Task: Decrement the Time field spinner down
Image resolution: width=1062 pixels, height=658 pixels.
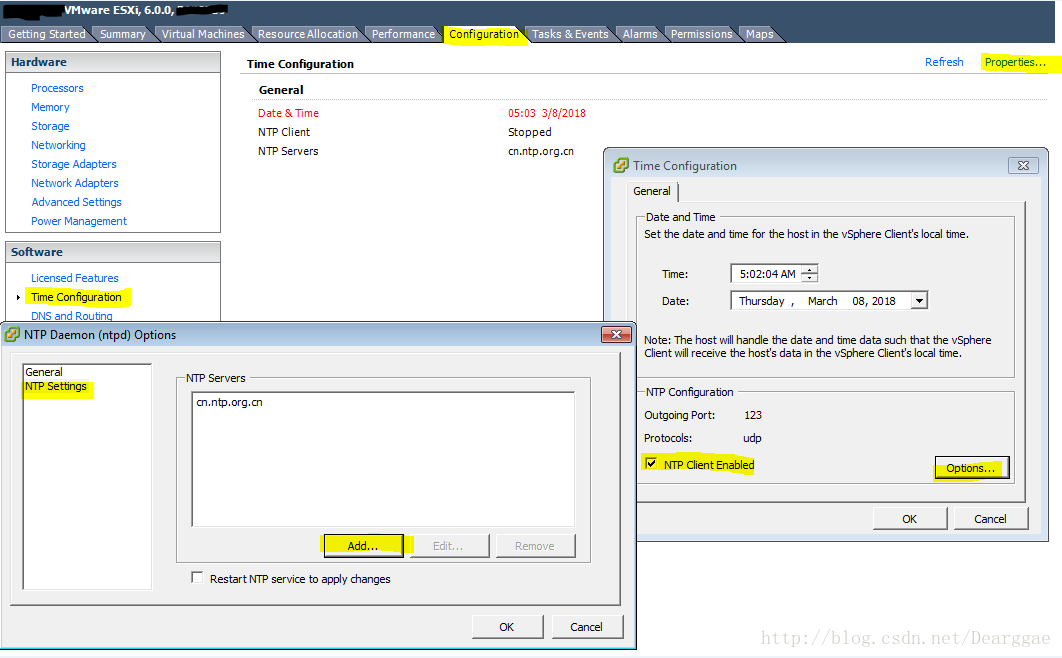Action: (810, 278)
